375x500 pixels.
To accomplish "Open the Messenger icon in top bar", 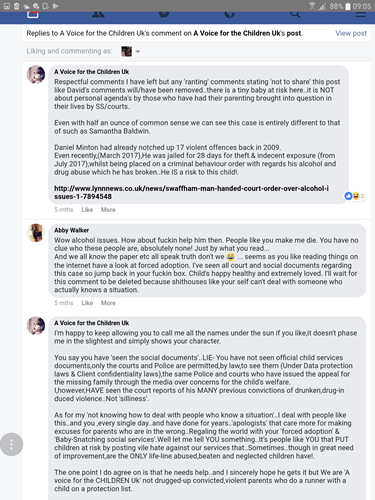I will pos(164,14).
